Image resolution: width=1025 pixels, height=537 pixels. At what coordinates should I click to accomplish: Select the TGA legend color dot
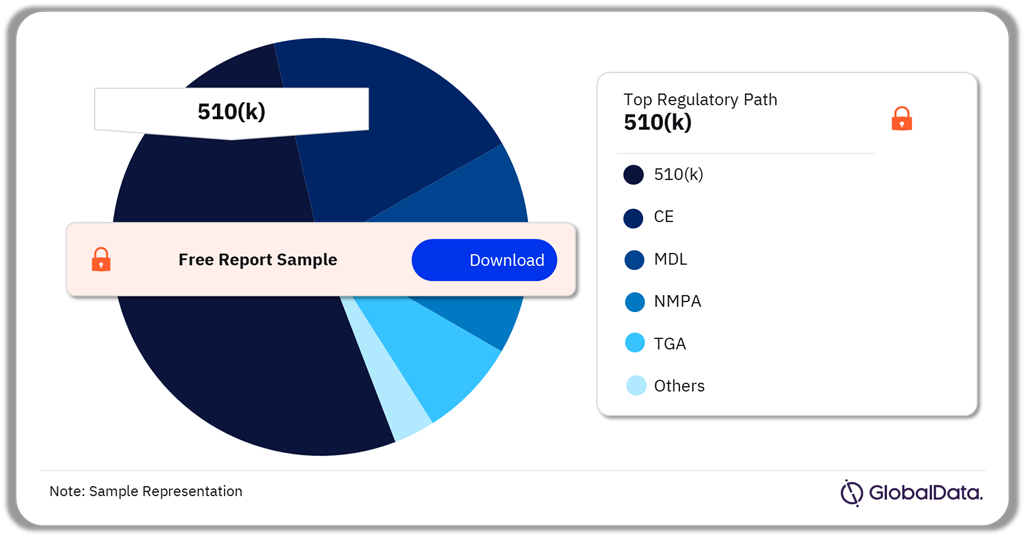tap(635, 343)
